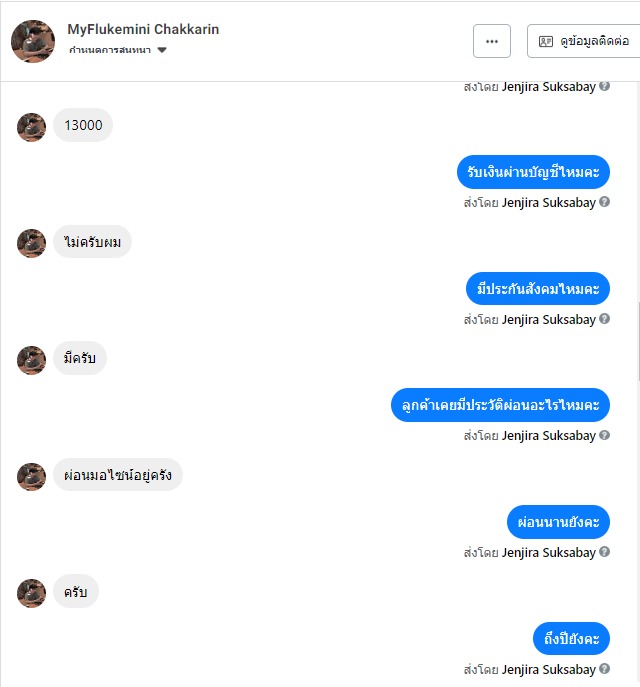Select the ผ่อนมอไซน์อยู่ครัง message bubble
Viewport: 640px width, 687px height.
pyautogui.click(x=118, y=475)
